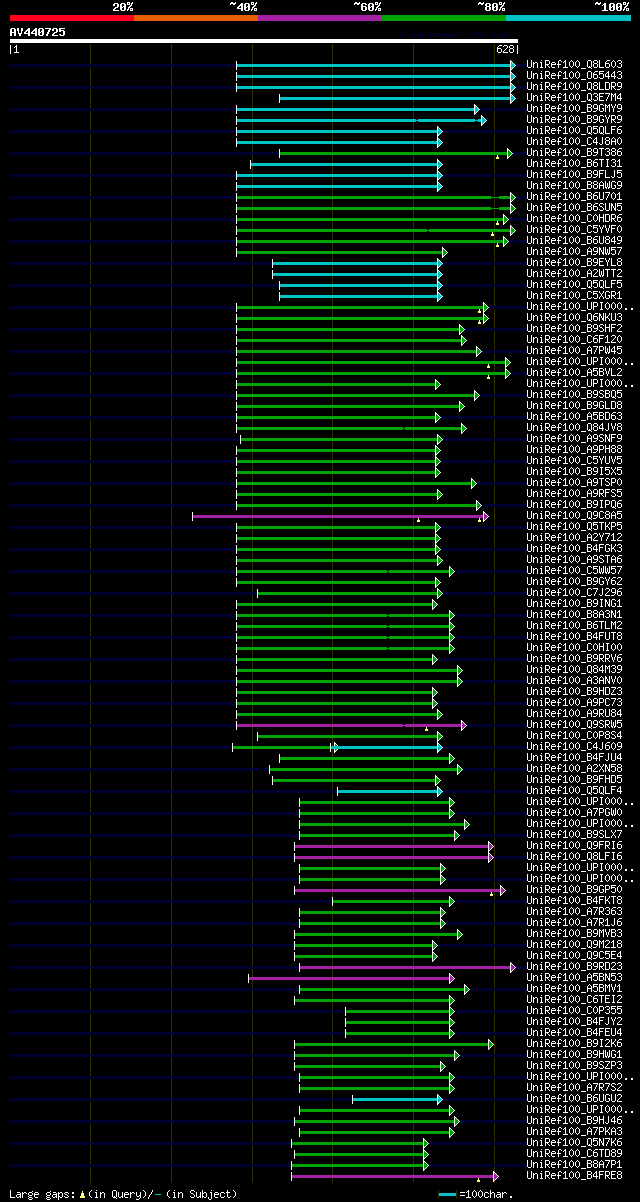Click label UniRef100_C4J609
Viewport: 640px width, 1202px height.
point(573,746)
